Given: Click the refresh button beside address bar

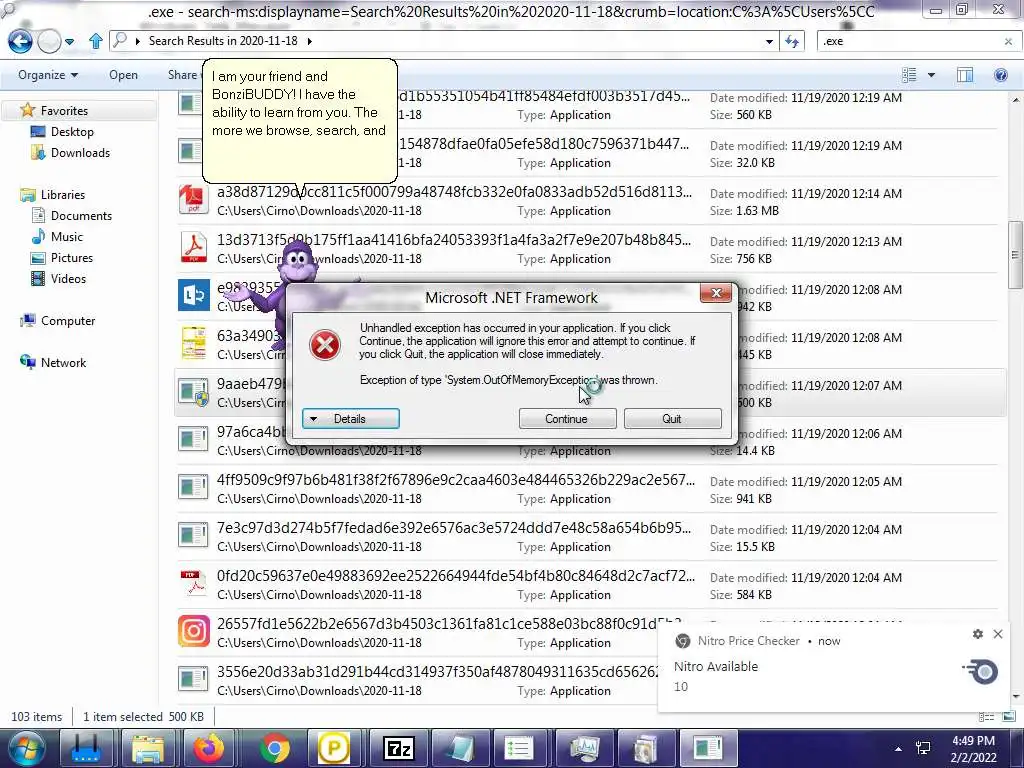Looking at the screenshot, I should (792, 41).
